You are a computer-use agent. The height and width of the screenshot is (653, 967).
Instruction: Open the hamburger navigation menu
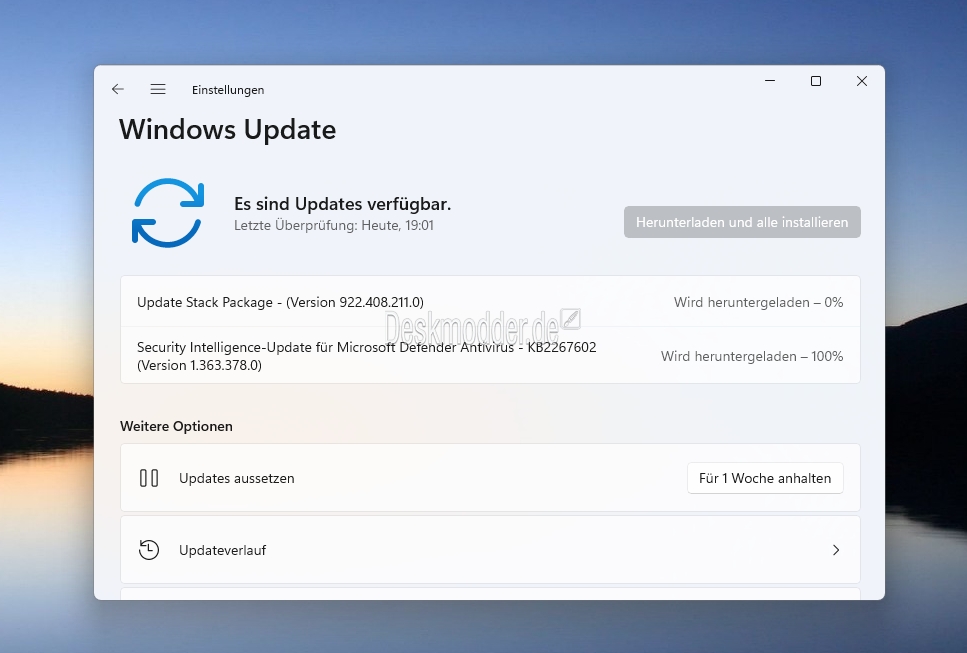coord(158,89)
